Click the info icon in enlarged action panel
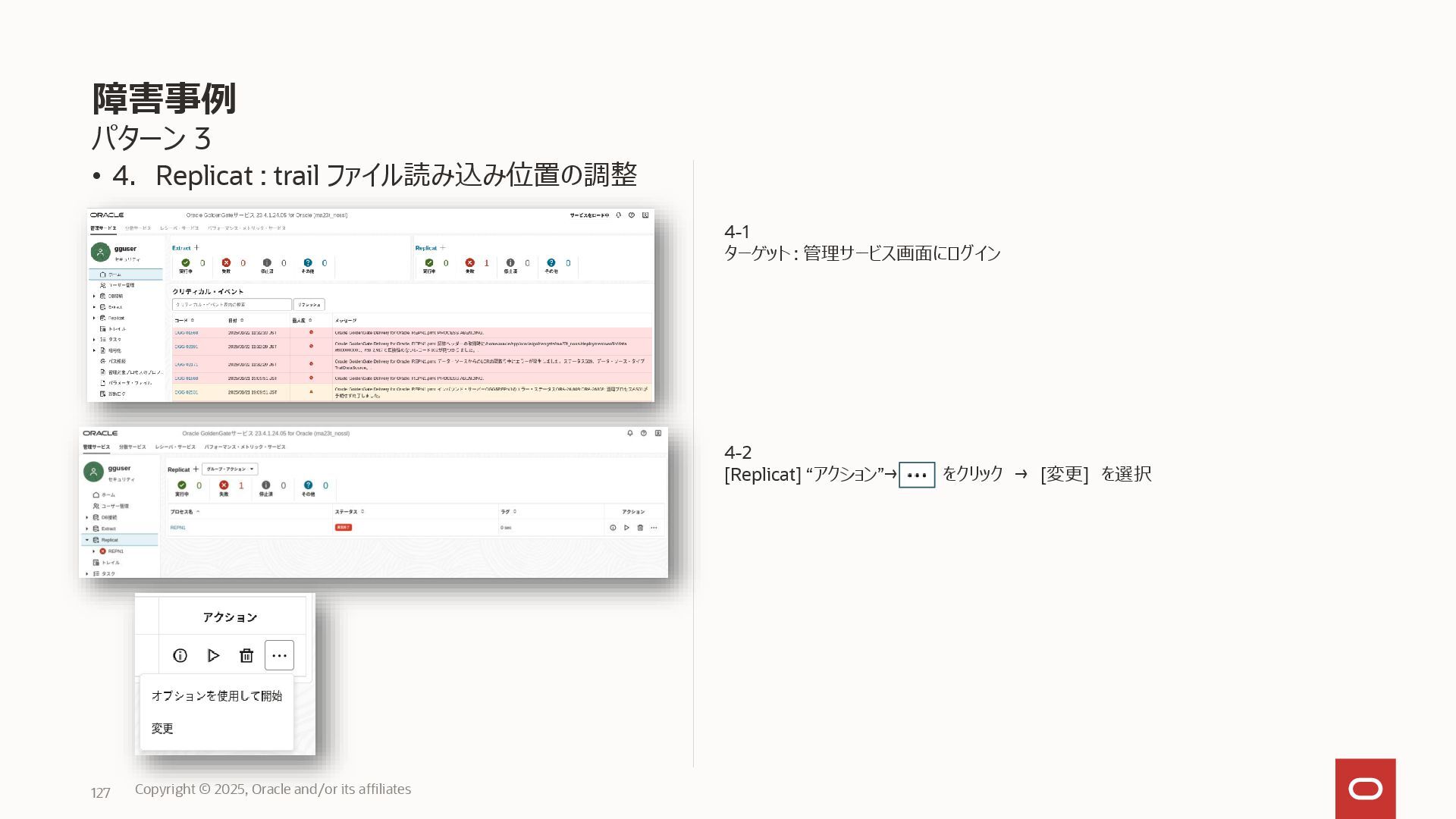Viewport: 1456px width, 819px height. (180, 656)
